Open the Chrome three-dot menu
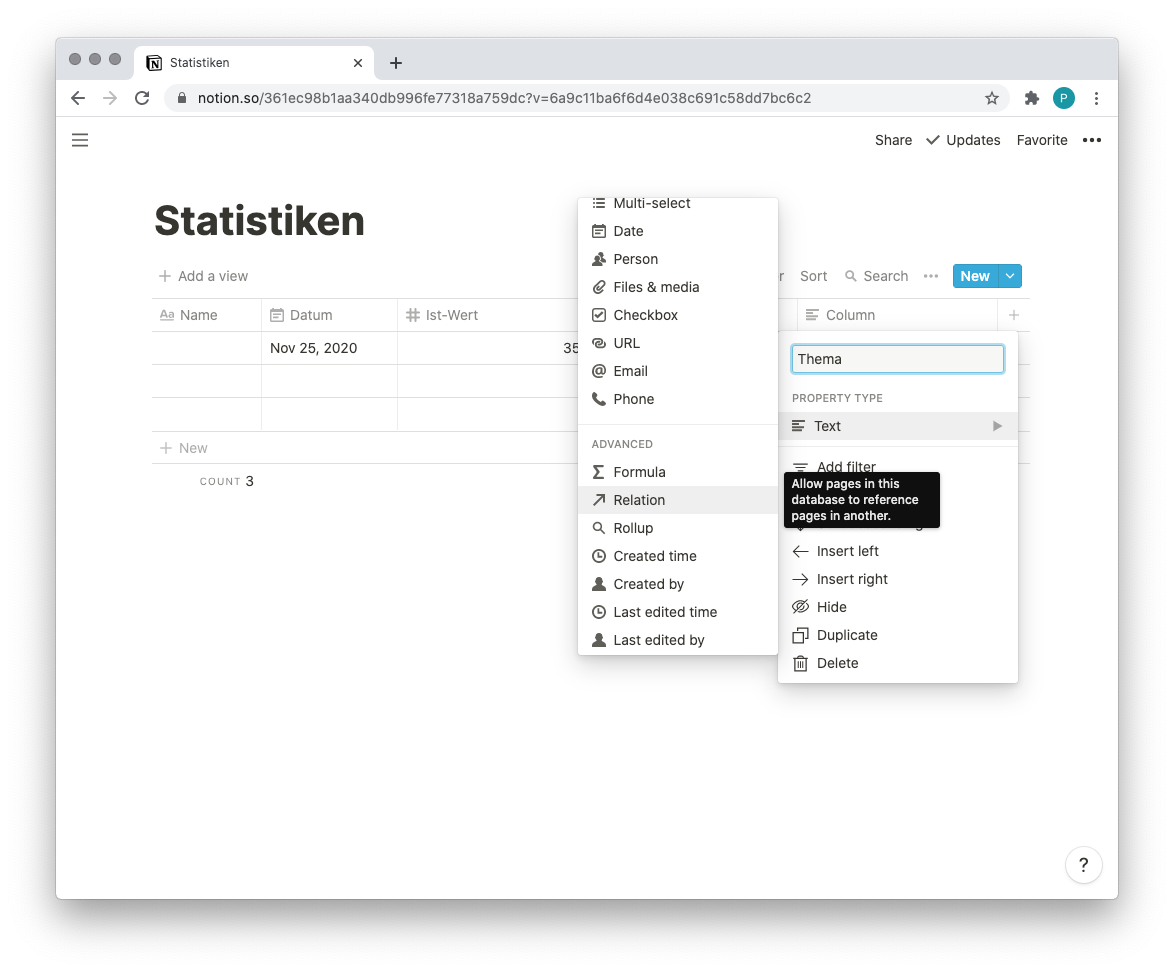1174x973 pixels. coord(1096,98)
